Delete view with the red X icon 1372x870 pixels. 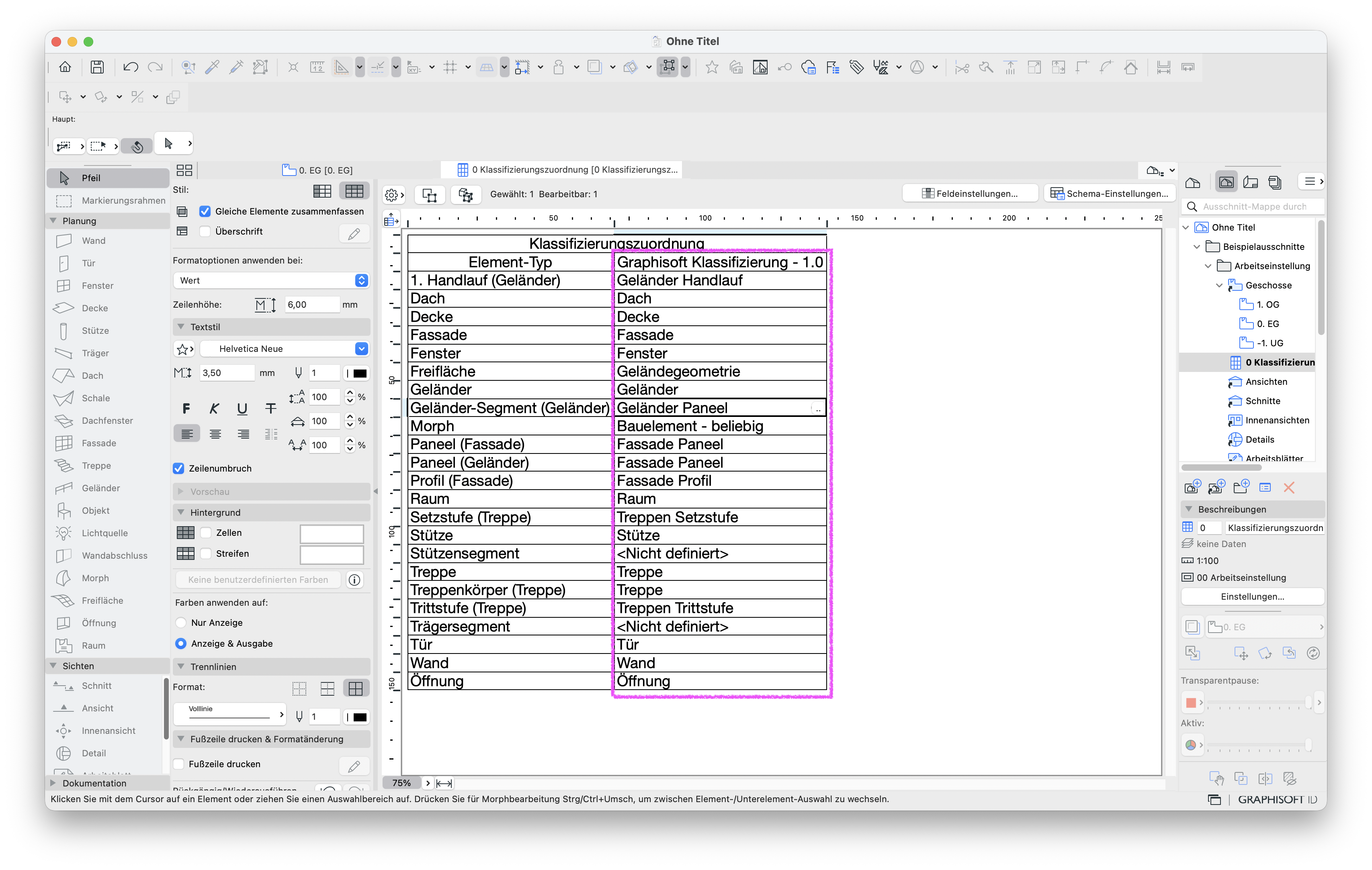pos(1289,487)
